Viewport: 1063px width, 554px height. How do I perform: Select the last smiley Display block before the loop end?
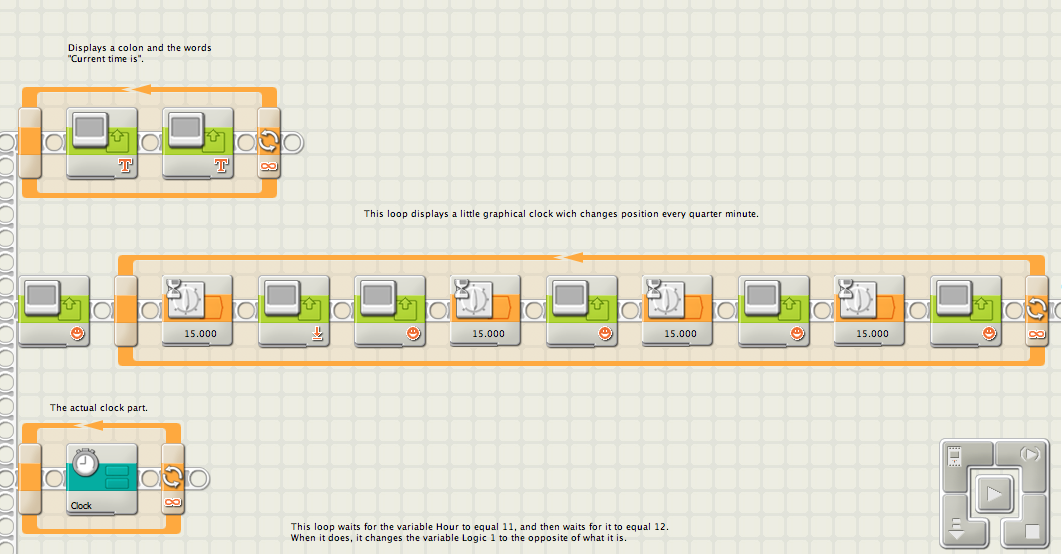pyautogui.click(x=965, y=311)
